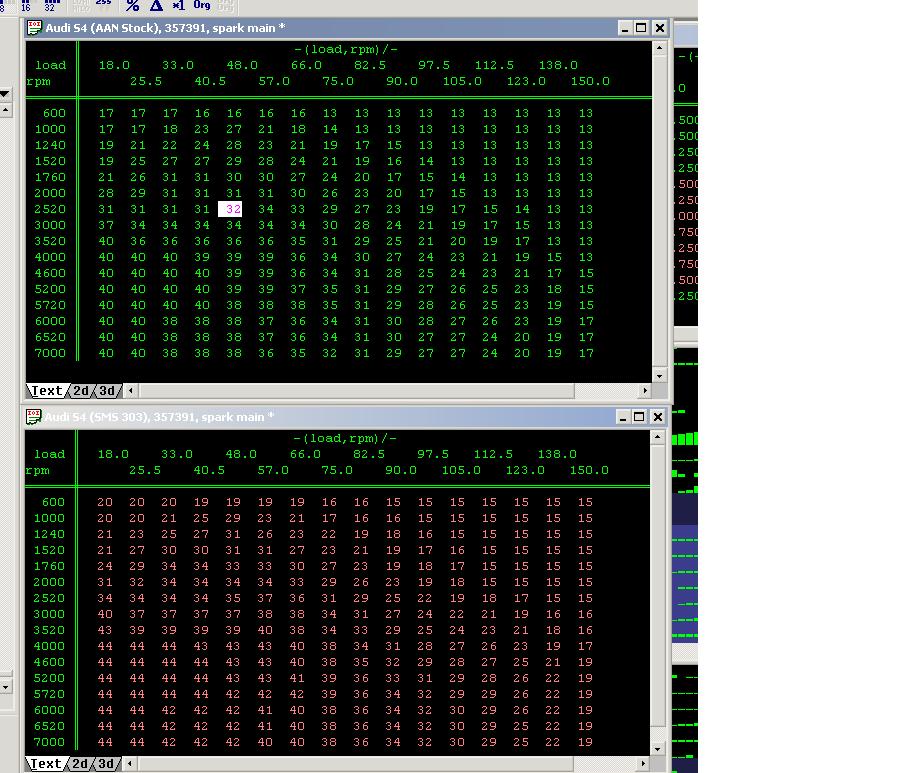Open the SMS 303 window system icon
The height and width of the screenshot is (773, 922).
(x=34, y=417)
